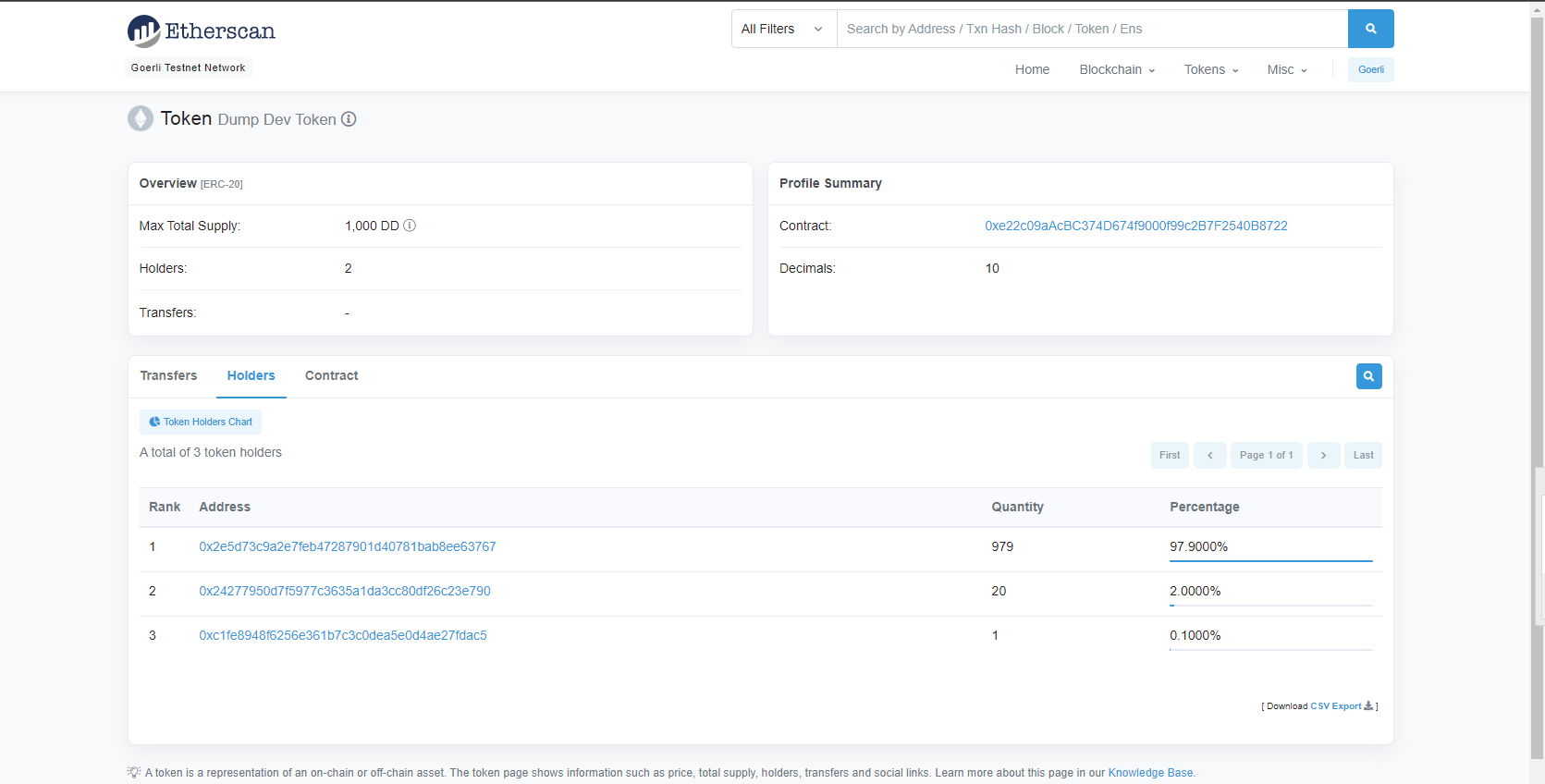Expand the Blockchain menu

point(1117,69)
